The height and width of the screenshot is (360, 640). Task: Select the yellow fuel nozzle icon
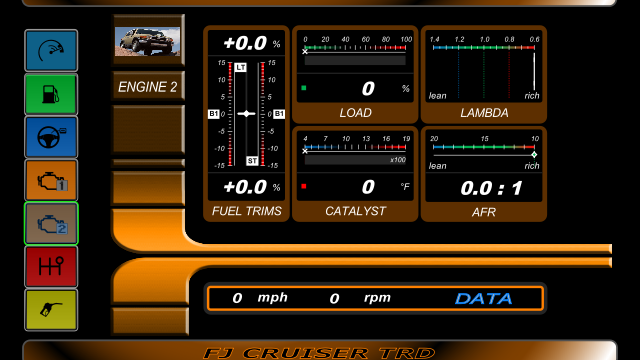click(51, 310)
